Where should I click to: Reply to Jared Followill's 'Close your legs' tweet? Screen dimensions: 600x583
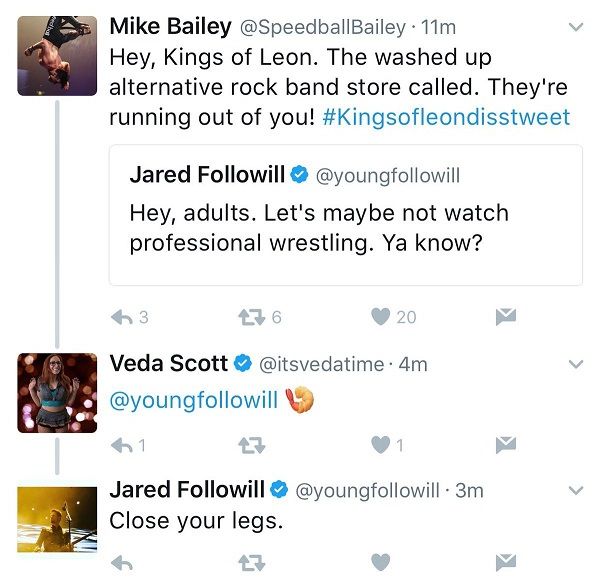[121, 562]
